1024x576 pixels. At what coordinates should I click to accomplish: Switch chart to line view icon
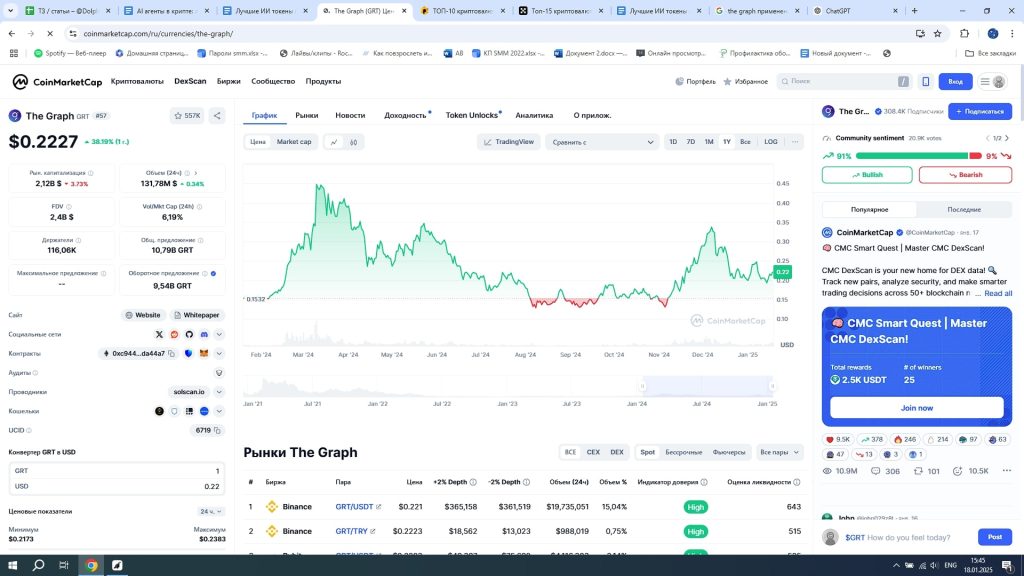point(334,142)
